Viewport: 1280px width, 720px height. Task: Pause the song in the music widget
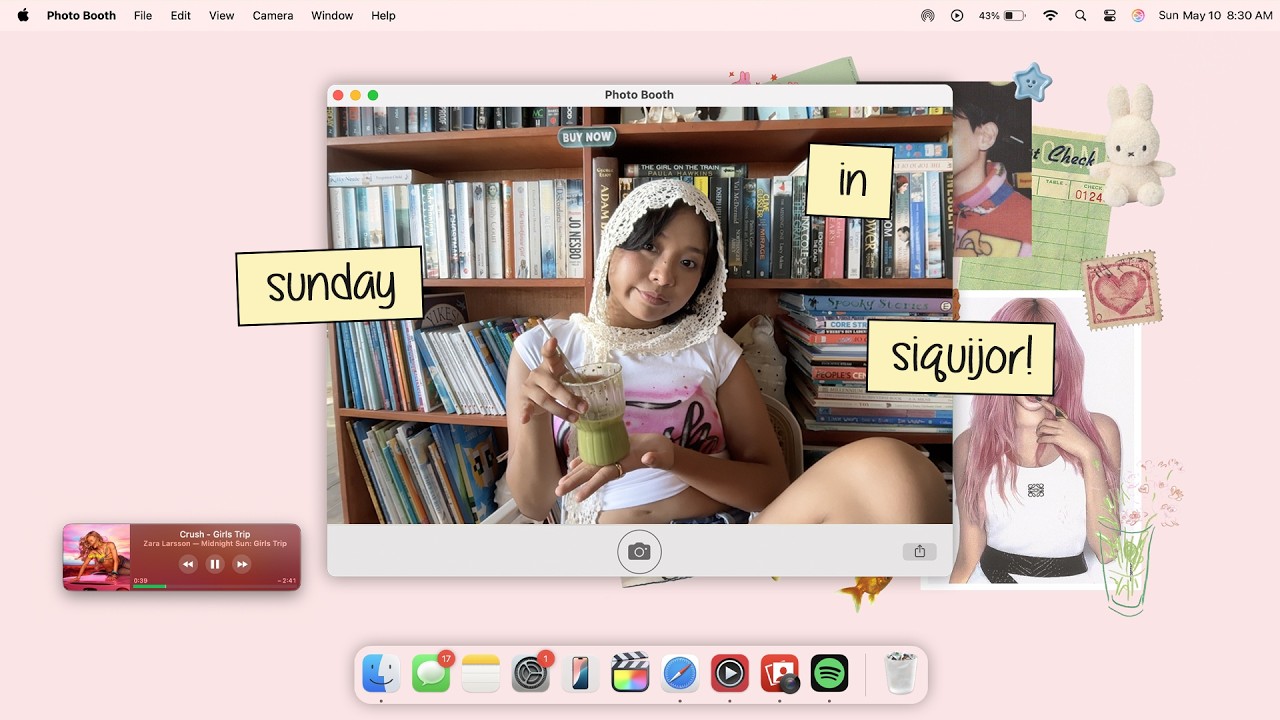coord(214,564)
